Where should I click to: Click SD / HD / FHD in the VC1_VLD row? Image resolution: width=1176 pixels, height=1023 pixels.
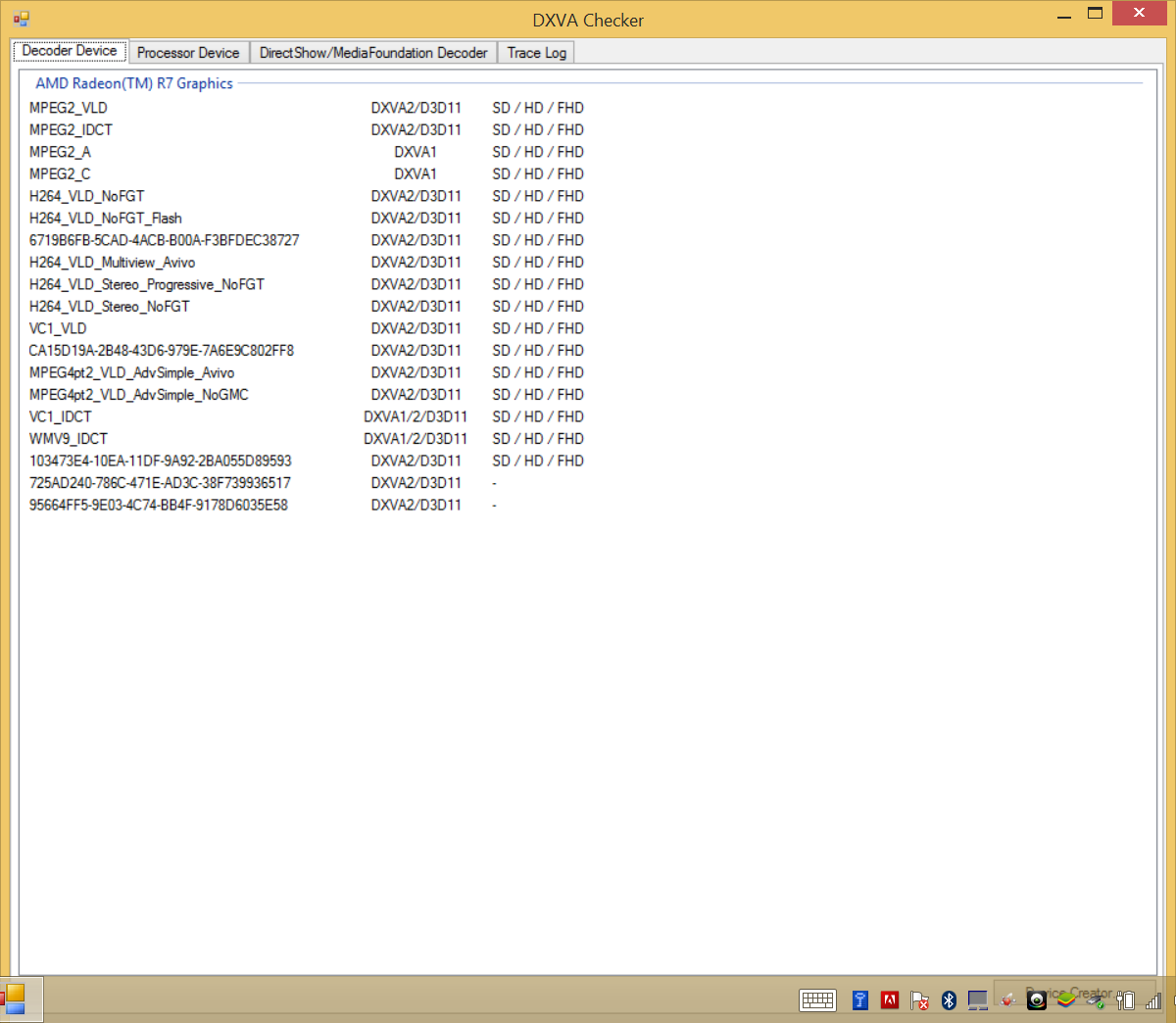click(538, 328)
